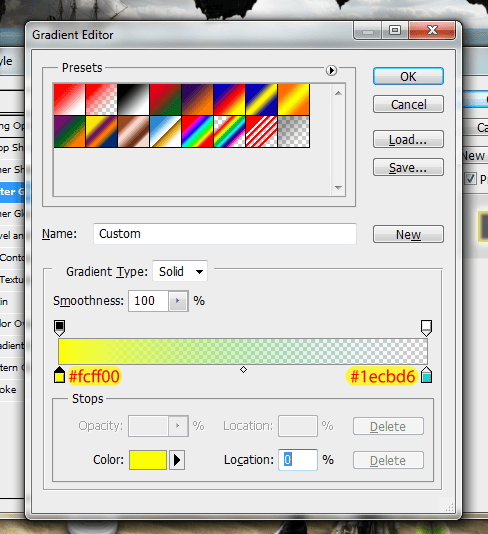Click the color stop Location field
This screenshot has width=488, height=534.
pos(298,460)
